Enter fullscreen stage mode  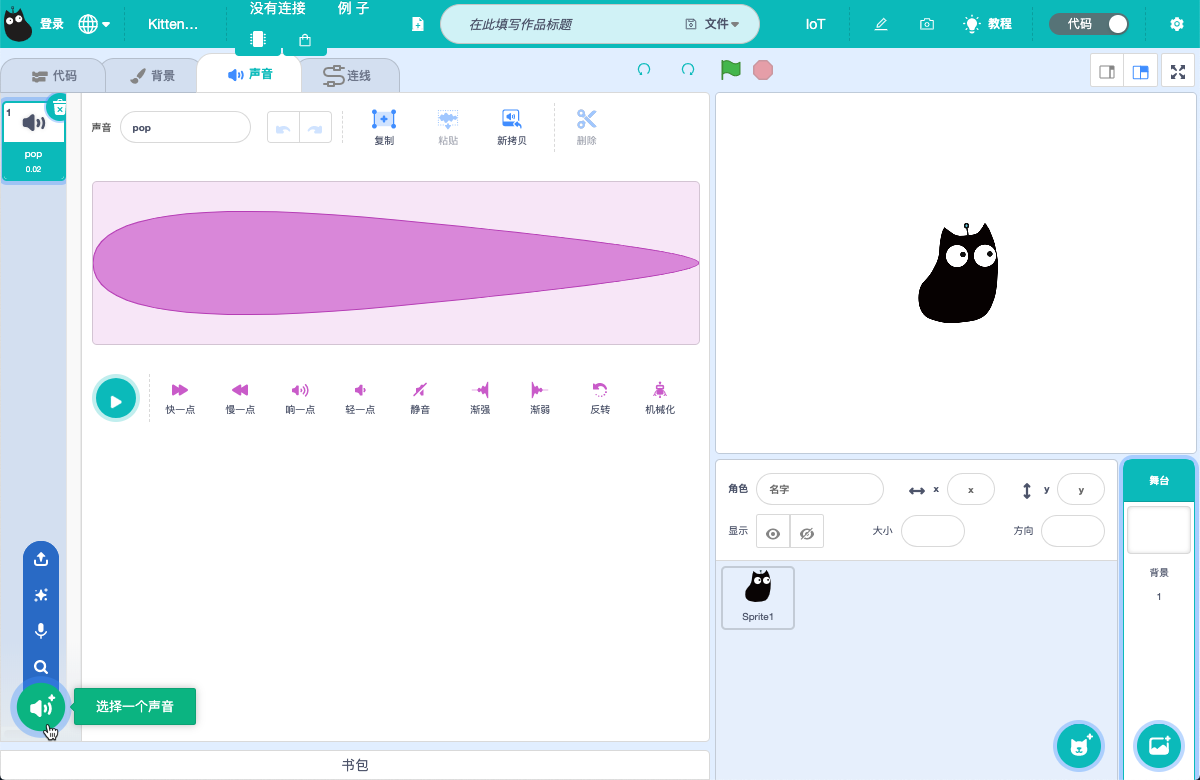coord(1178,72)
